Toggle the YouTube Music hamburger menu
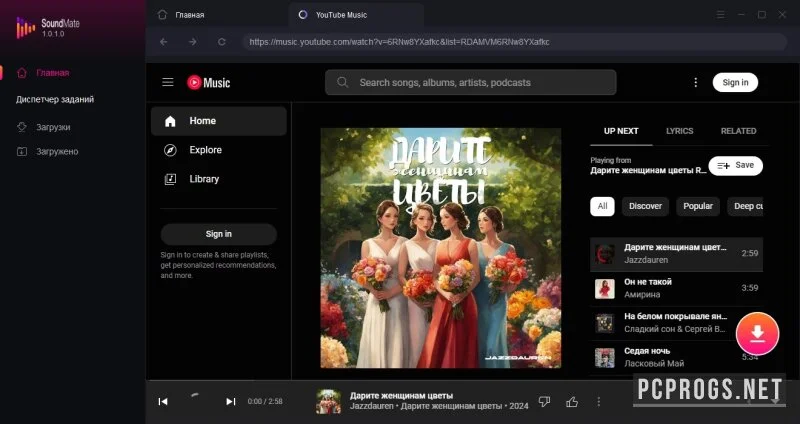Viewport: 800px width, 424px height. tap(168, 82)
